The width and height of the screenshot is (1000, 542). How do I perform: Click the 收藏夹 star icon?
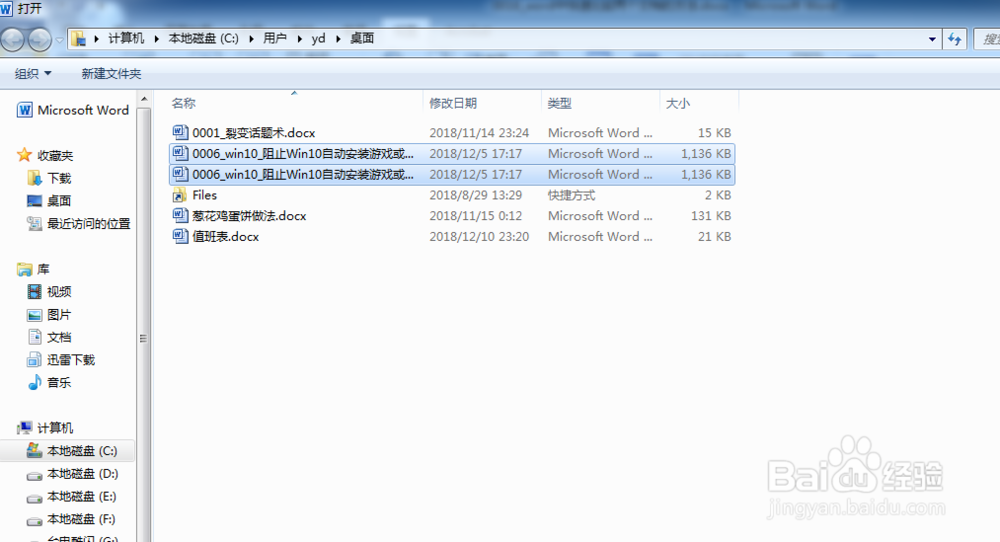[x=24, y=155]
